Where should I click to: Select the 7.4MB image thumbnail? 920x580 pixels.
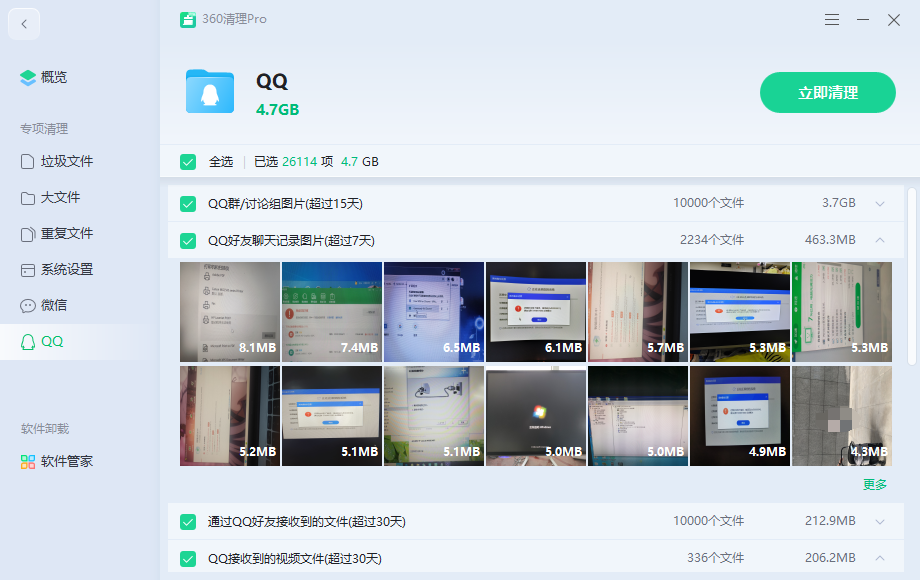[x=332, y=312]
